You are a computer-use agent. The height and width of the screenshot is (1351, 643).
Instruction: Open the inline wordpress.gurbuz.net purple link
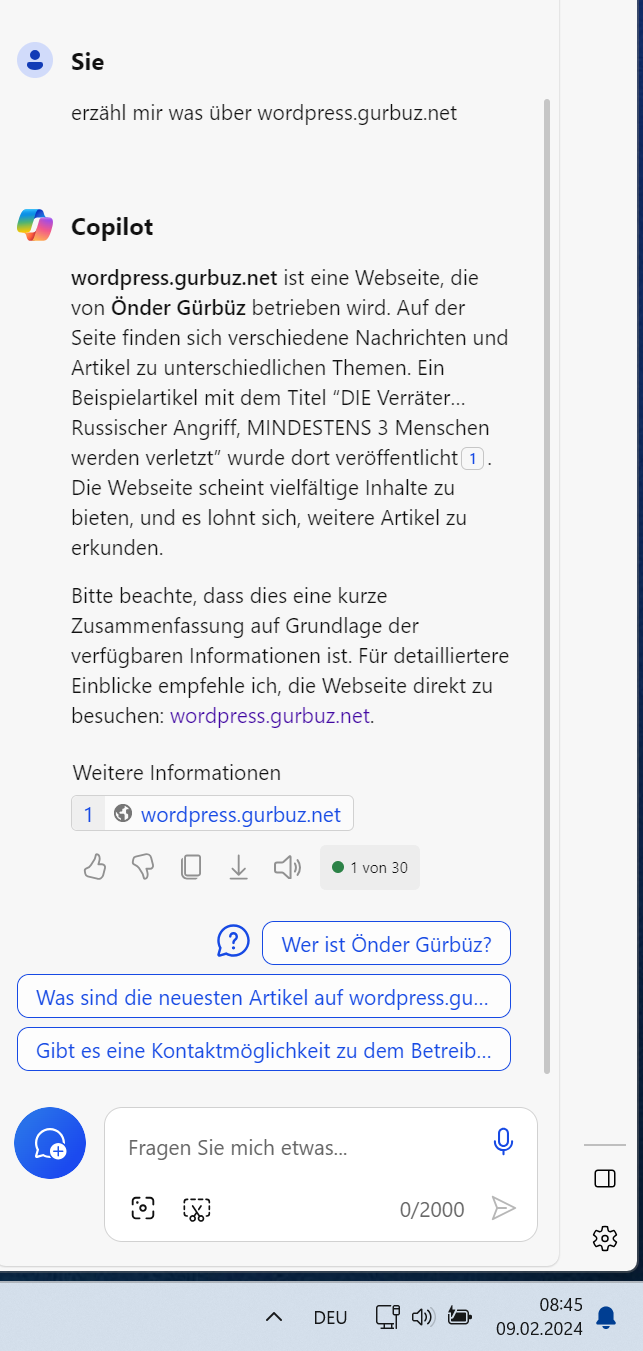(270, 716)
